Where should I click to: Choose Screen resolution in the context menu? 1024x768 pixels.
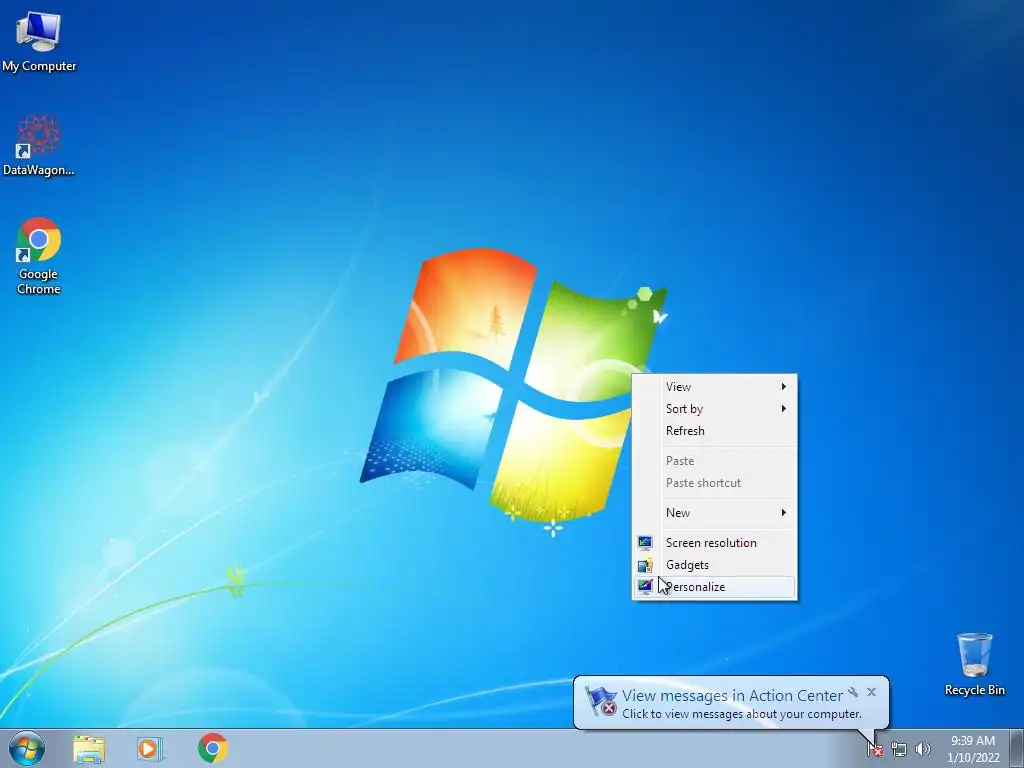point(714,543)
